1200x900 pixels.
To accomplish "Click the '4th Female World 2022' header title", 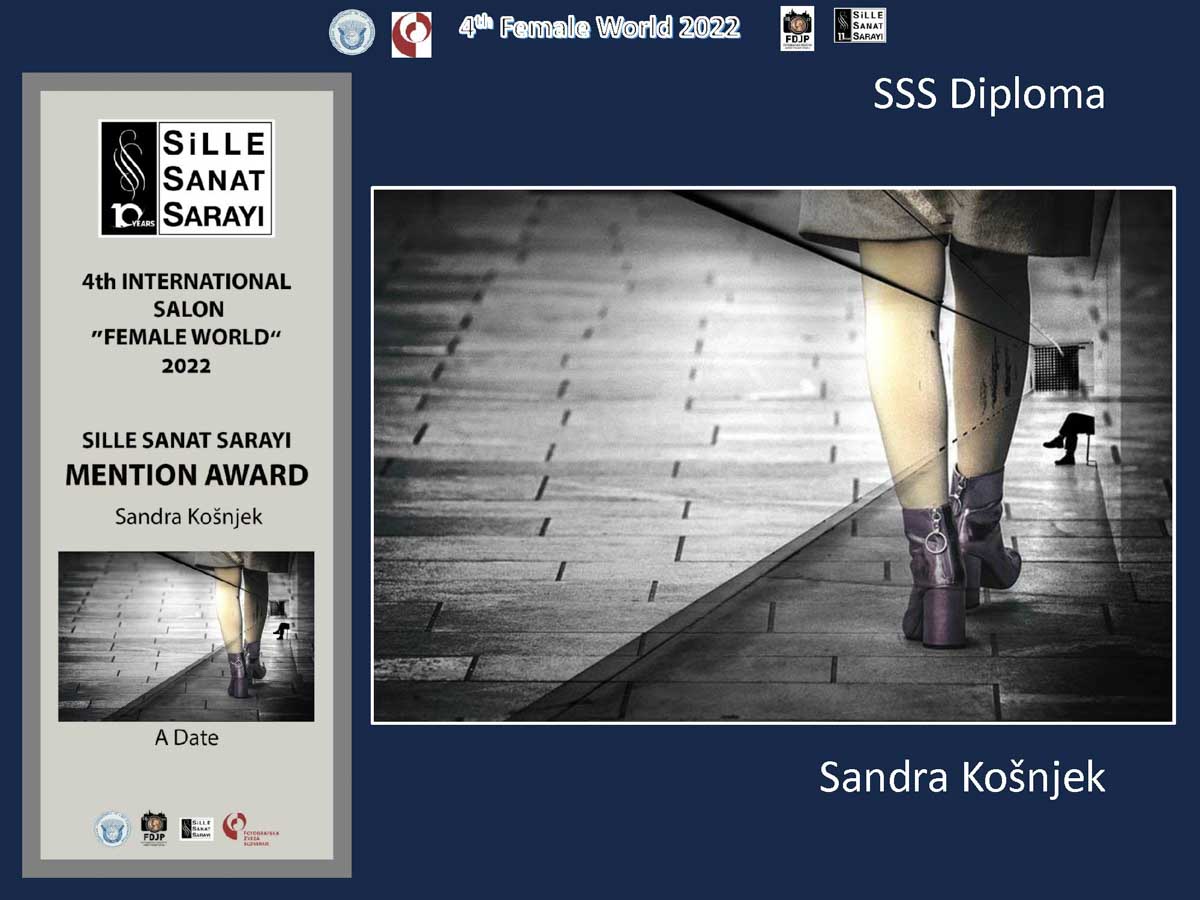I will point(600,27).
